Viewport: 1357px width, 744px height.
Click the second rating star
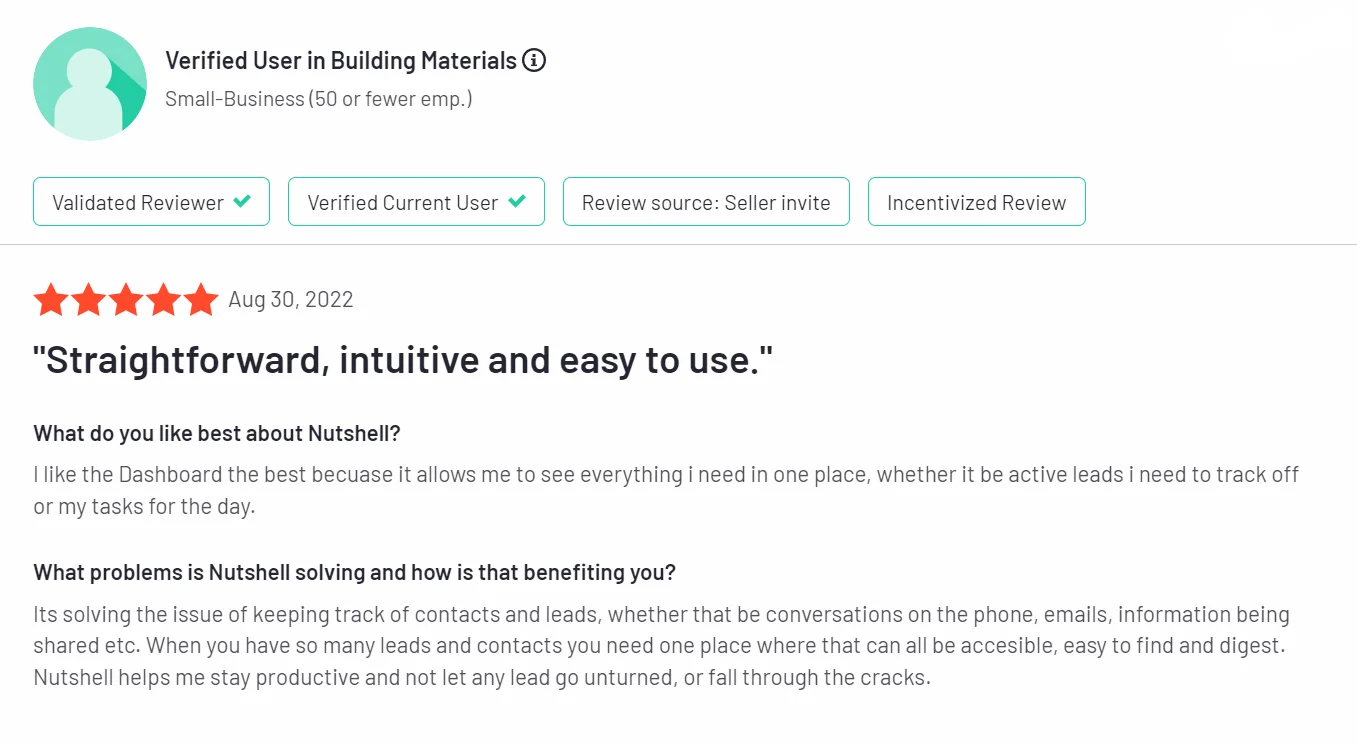pyautogui.click(x=88, y=300)
